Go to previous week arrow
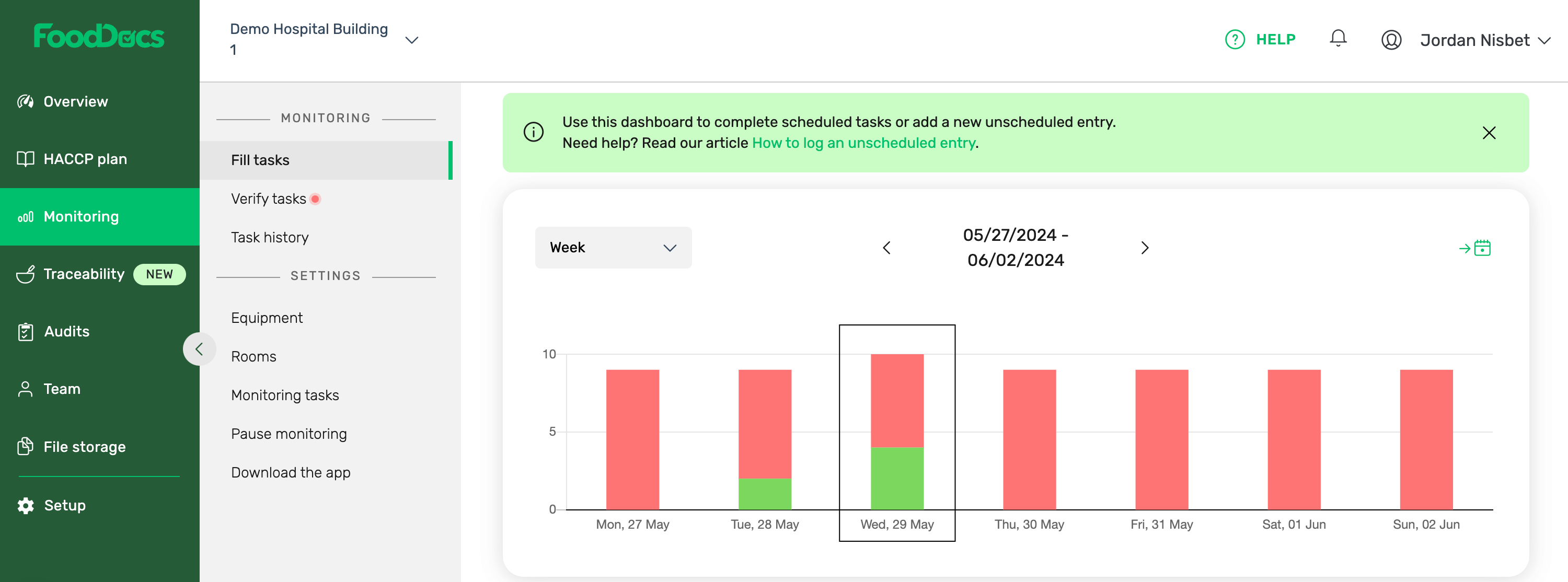1568x582 pixels. click(886, 248)
